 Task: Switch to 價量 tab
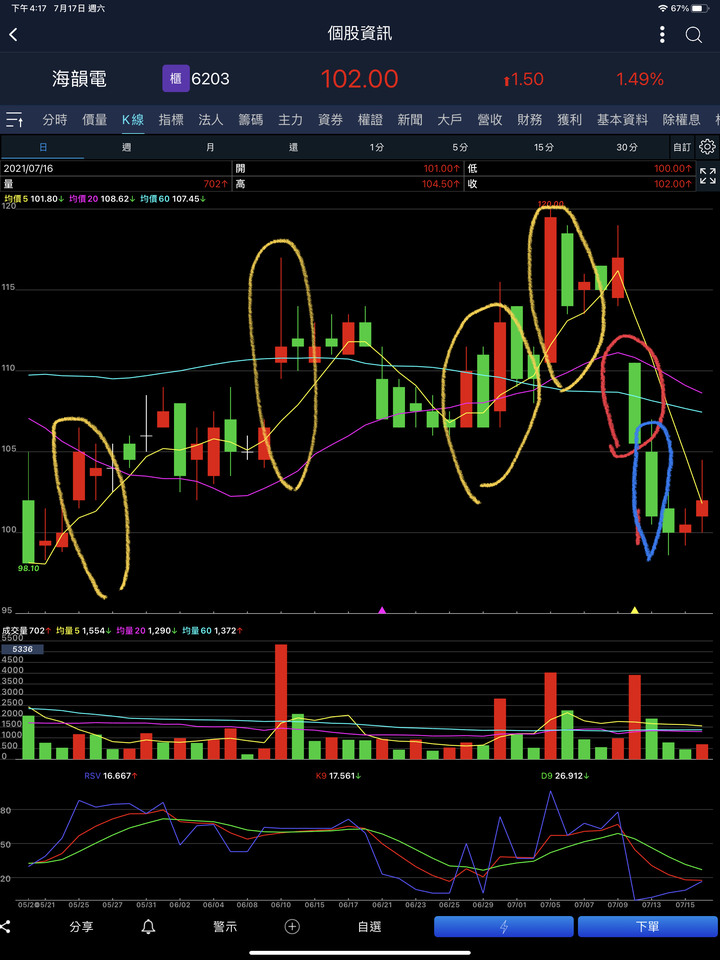pyautogui.click(x=94, y=119)
